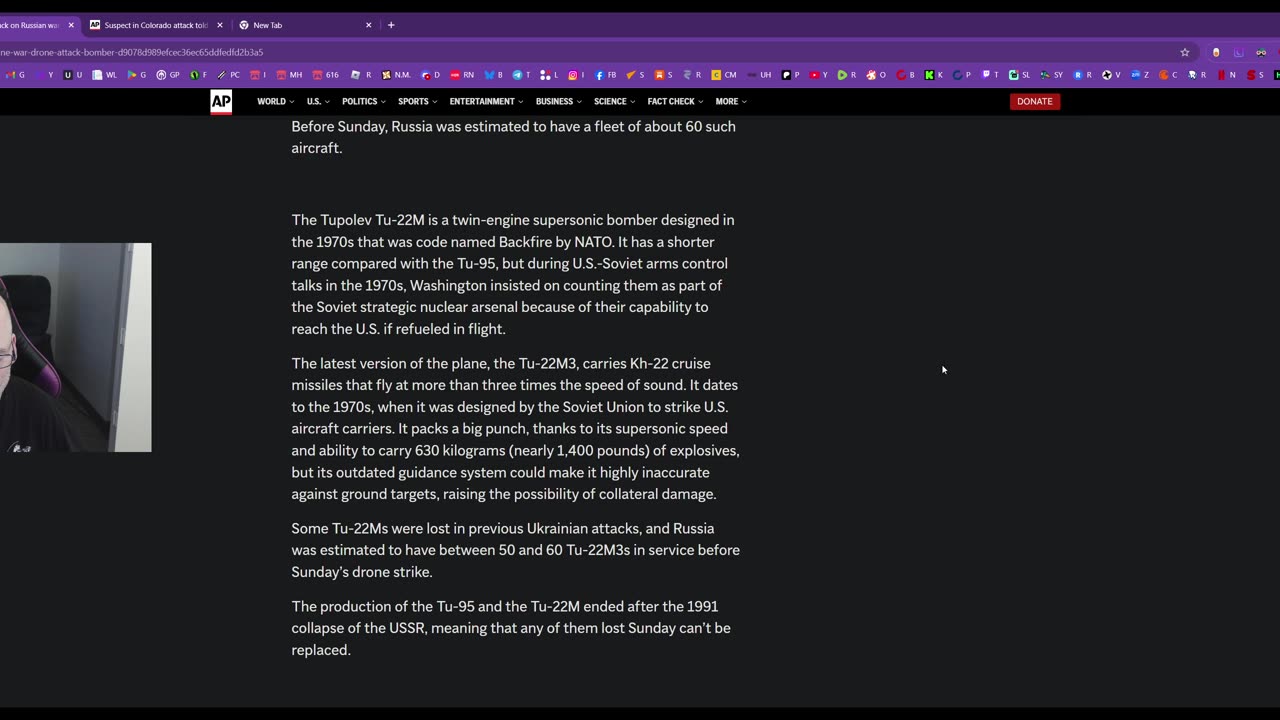Open the Kick bookmark labeled K
This screenshot has width=1280, height=720.
tap(933, 75)
